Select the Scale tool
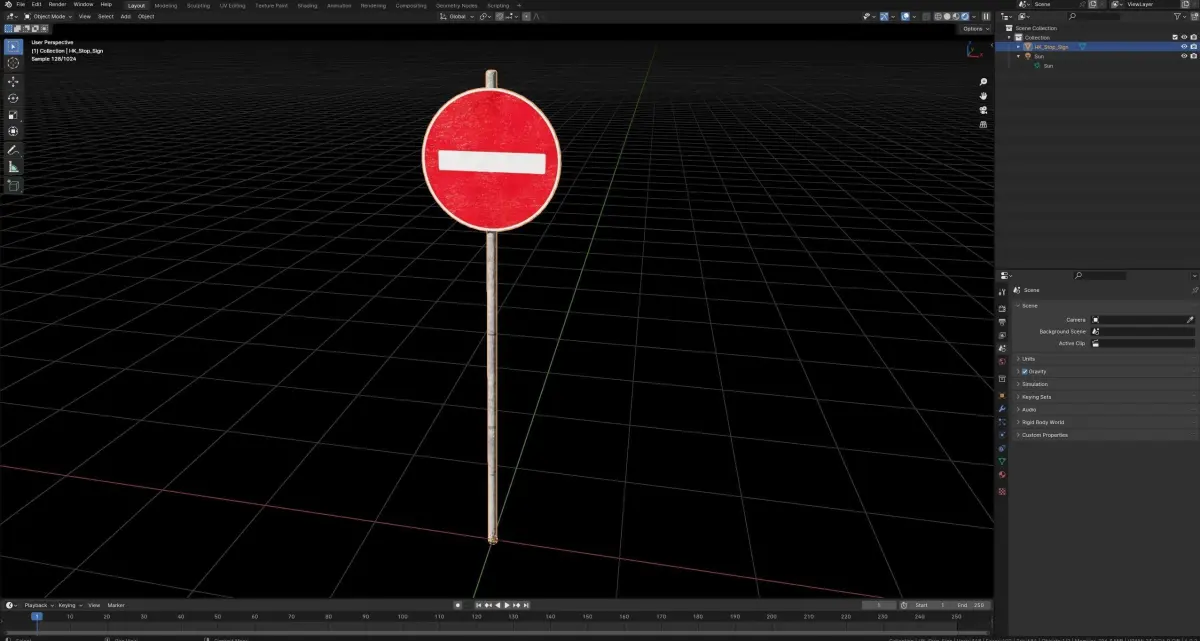Viewport: 1200px width, 641px height. 13,115
